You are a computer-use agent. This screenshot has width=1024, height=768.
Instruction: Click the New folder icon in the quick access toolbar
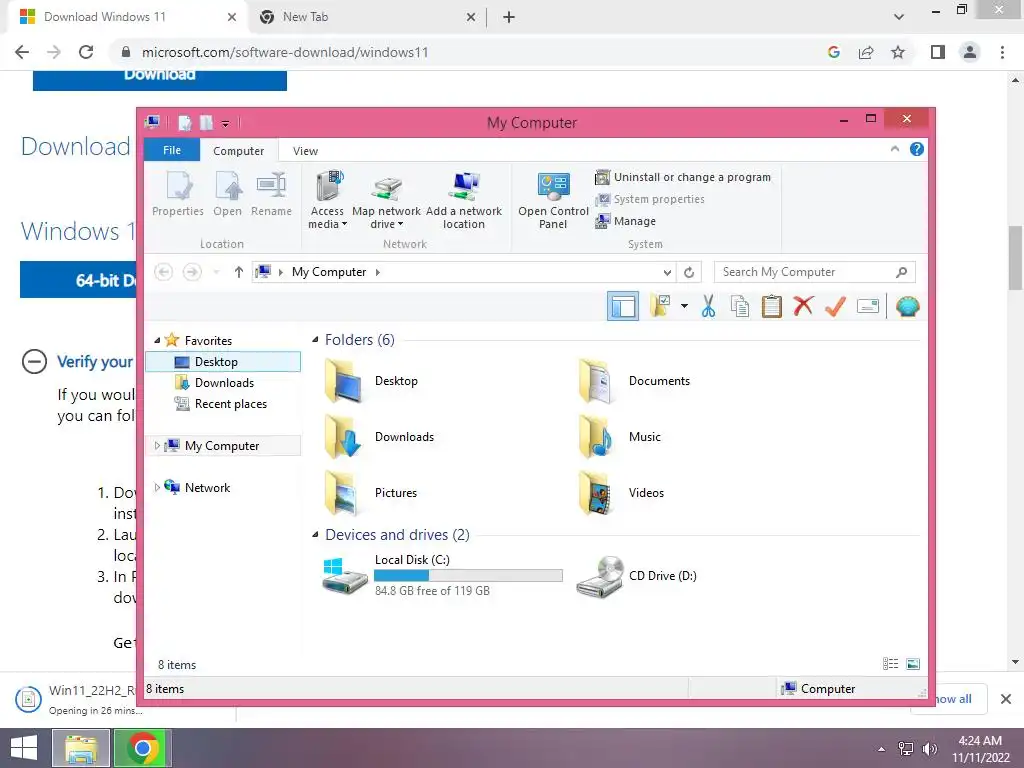click(206, 123)
